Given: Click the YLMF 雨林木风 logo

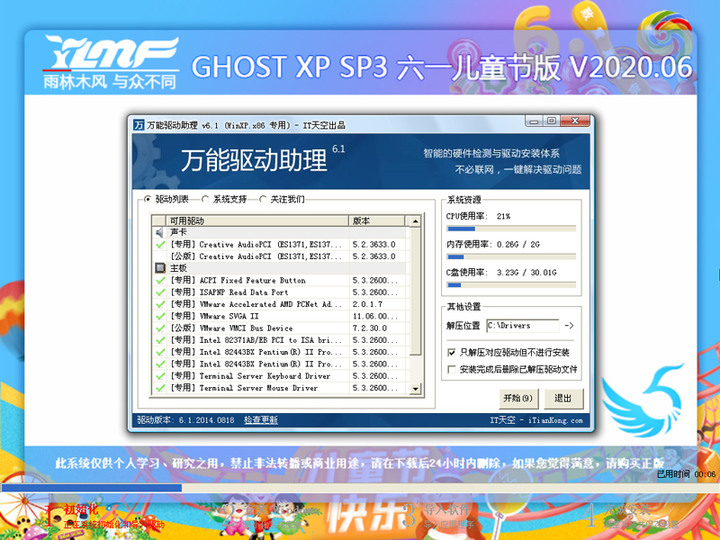Looking at the screenshot, I should [111, 62].
